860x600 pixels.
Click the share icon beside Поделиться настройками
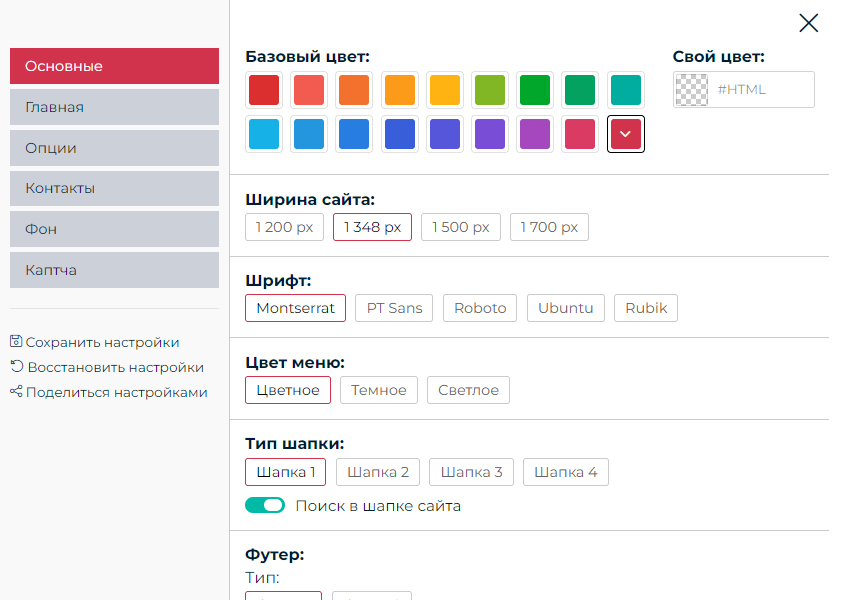16,392
